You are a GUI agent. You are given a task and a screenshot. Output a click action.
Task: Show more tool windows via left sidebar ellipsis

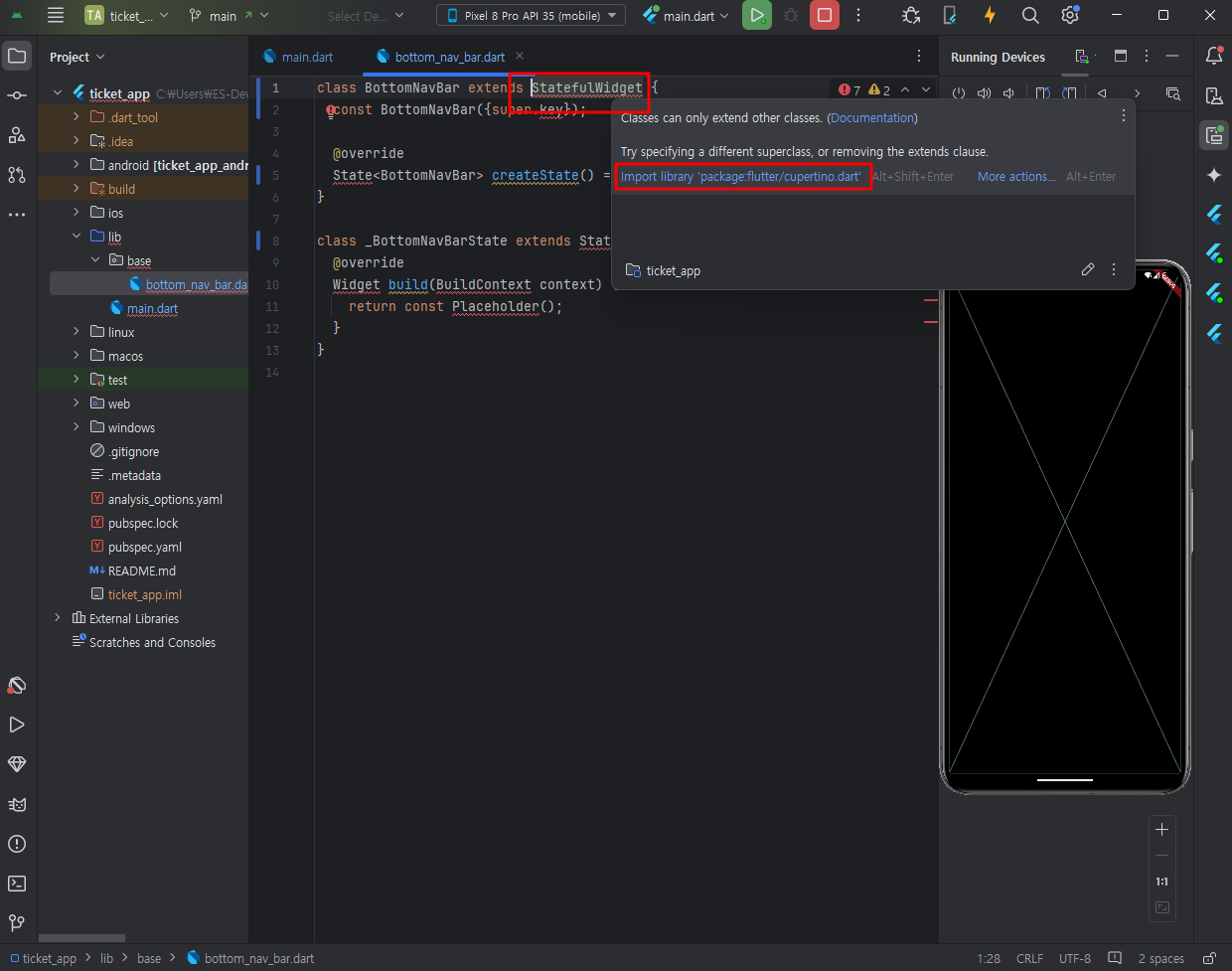click(17, 215)
